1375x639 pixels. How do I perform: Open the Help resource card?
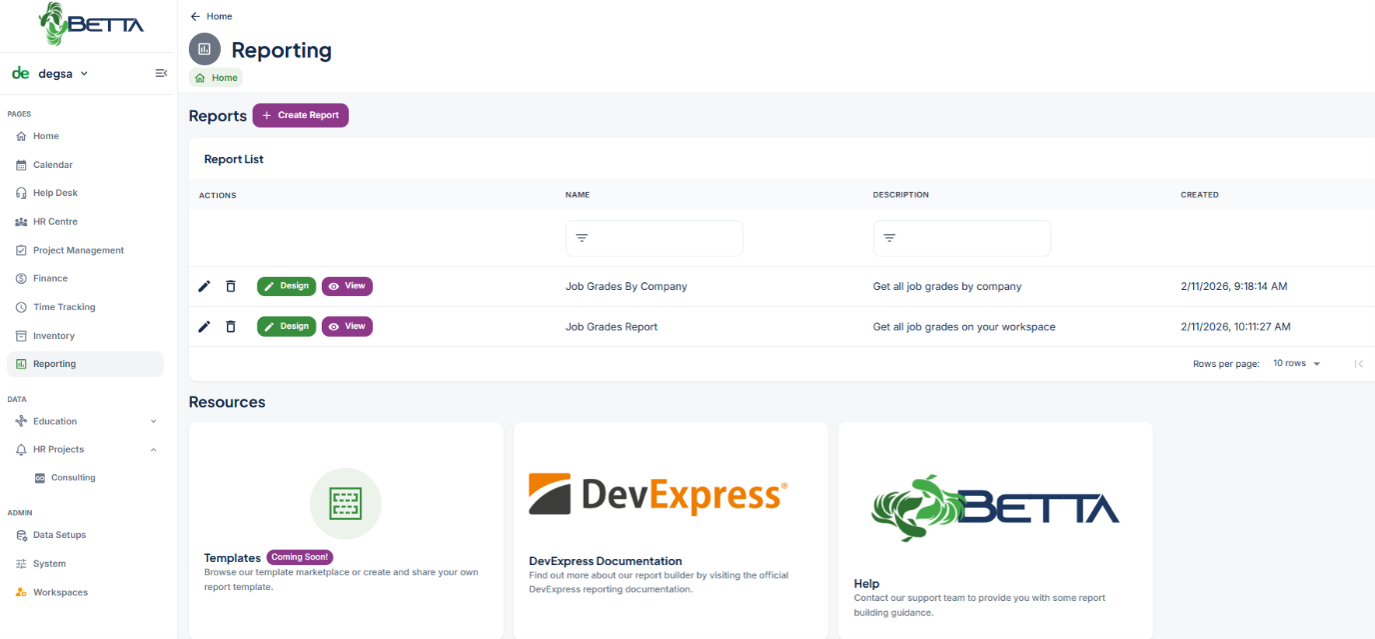pos(995,530)
